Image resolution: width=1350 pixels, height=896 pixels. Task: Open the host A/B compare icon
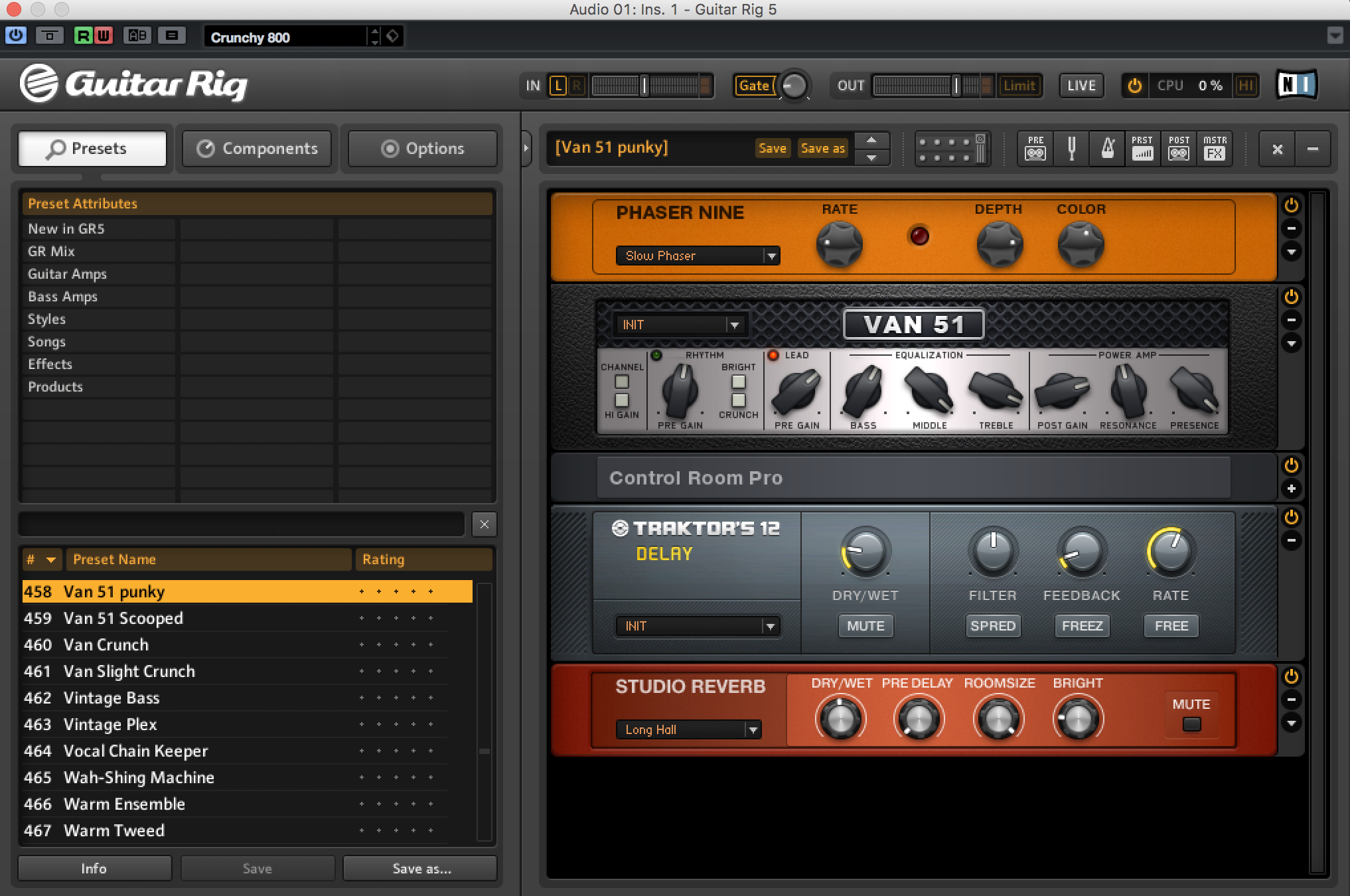(x=137, y=35)
